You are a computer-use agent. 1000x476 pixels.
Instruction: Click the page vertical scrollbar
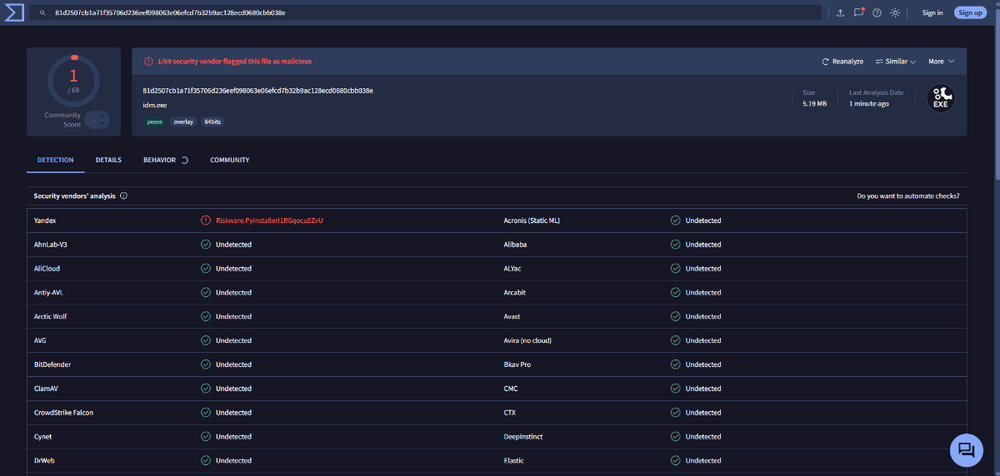(996, 96)
